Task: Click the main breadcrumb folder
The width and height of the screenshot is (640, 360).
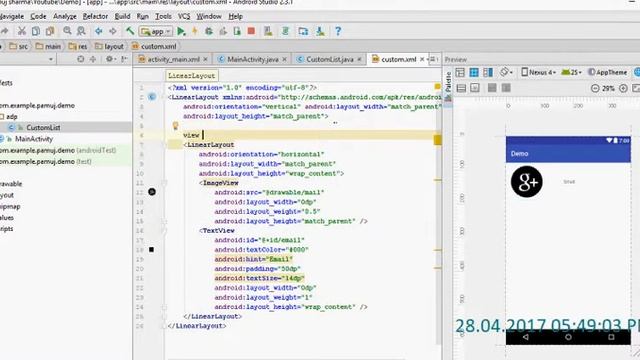Action: coord(48,46)
